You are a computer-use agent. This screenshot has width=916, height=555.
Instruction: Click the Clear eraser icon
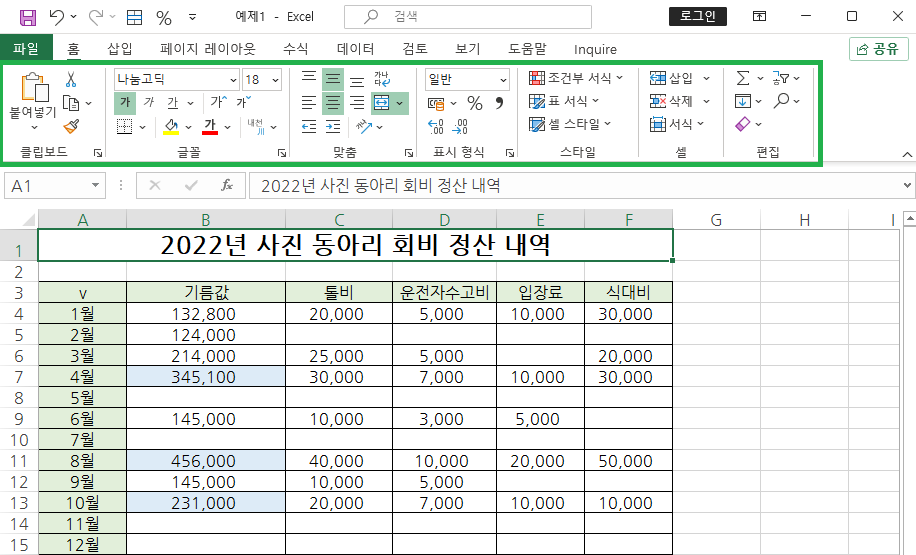pyautogui.click(x=742, y=124)
